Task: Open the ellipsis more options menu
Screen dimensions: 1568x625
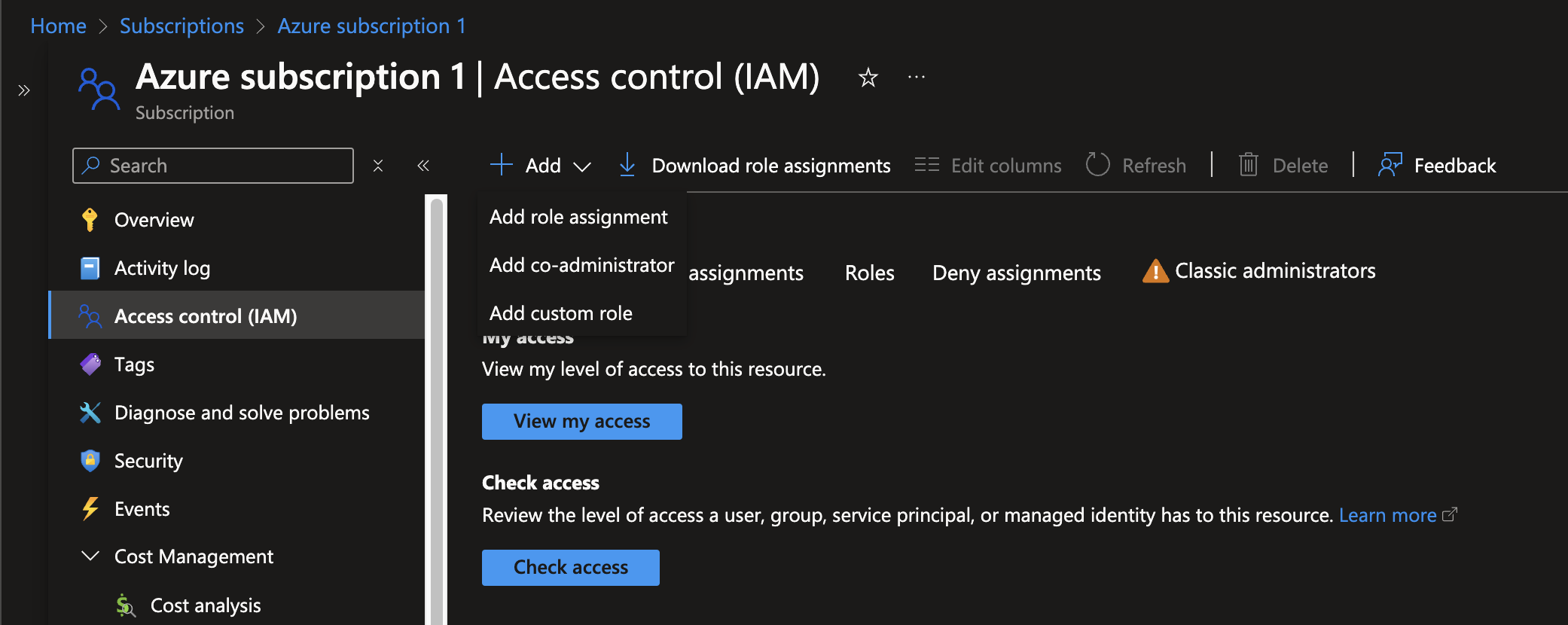Action: pos(917,77)
